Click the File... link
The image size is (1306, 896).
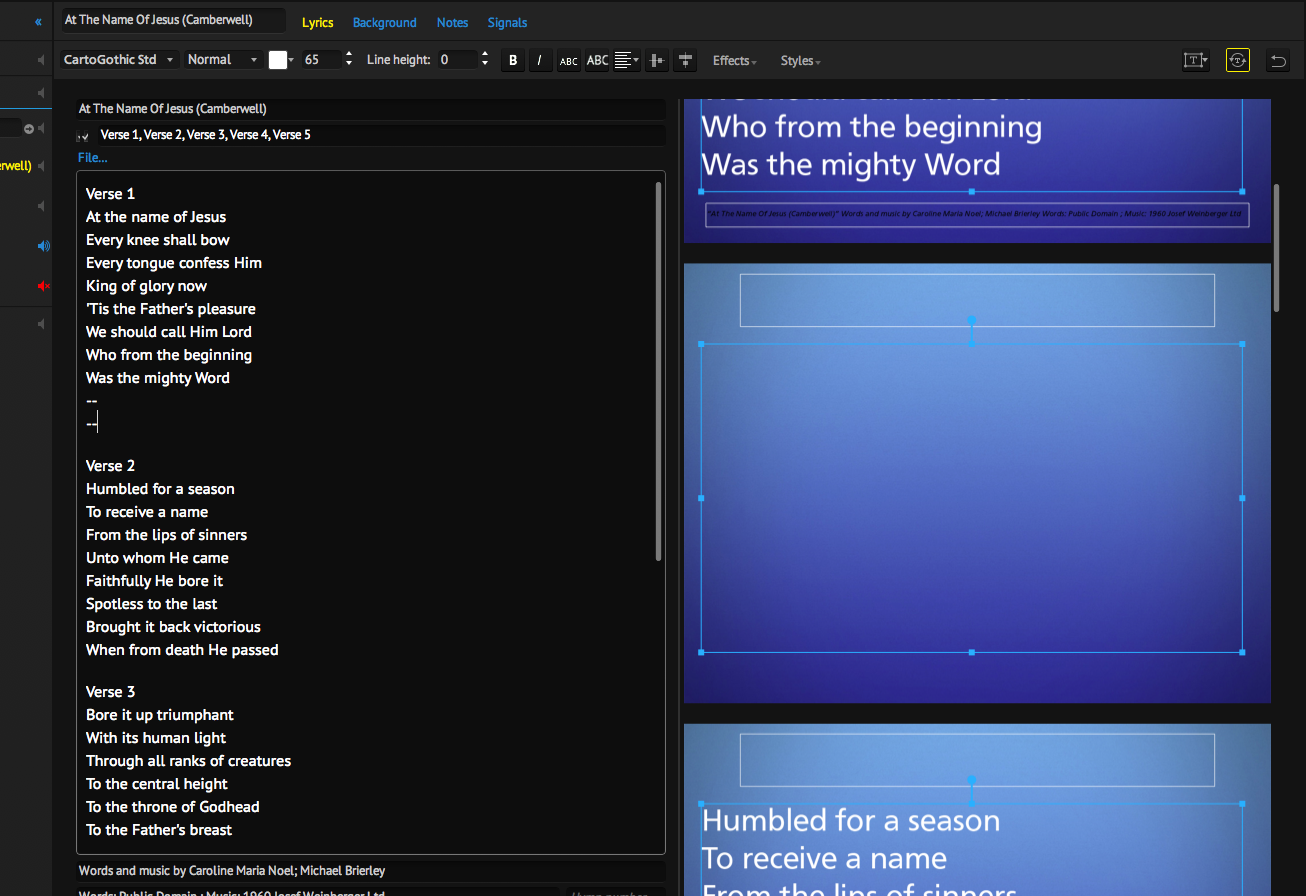93,157
